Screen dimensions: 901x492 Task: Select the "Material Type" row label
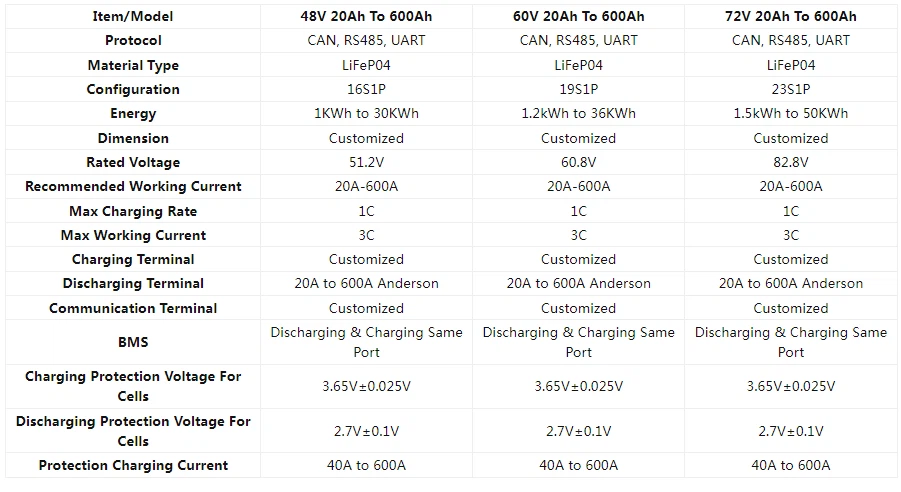pos(133,65)
